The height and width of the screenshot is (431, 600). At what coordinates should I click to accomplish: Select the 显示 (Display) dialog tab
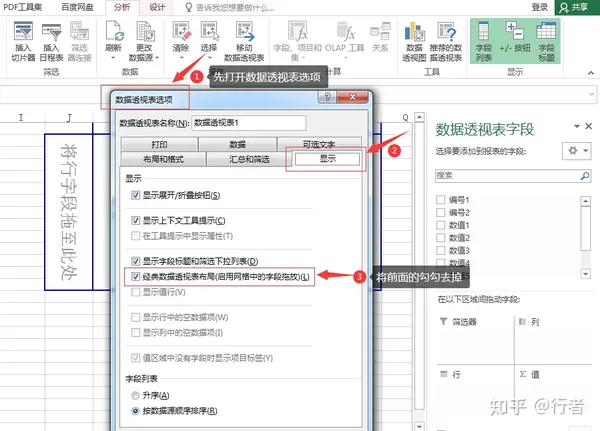pos(327,158)
